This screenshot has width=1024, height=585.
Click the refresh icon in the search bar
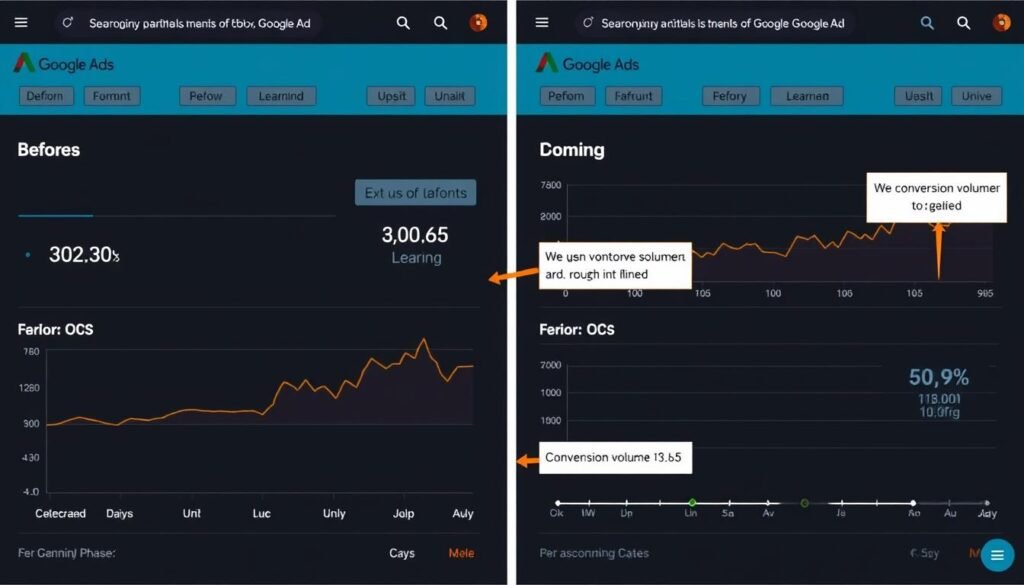(x=66, y=20)
